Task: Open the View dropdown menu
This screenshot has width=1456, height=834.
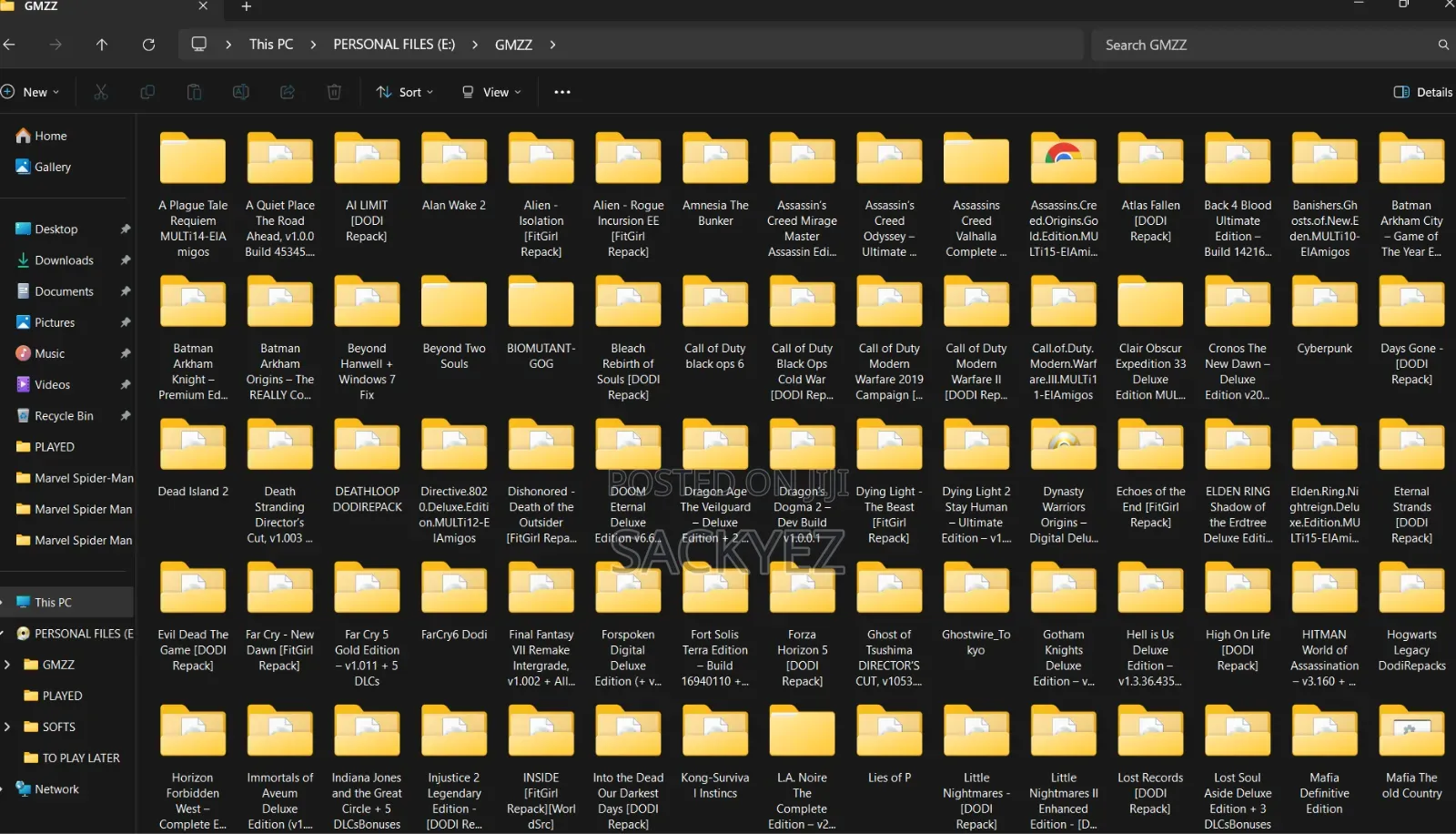Action: [491, 92]
